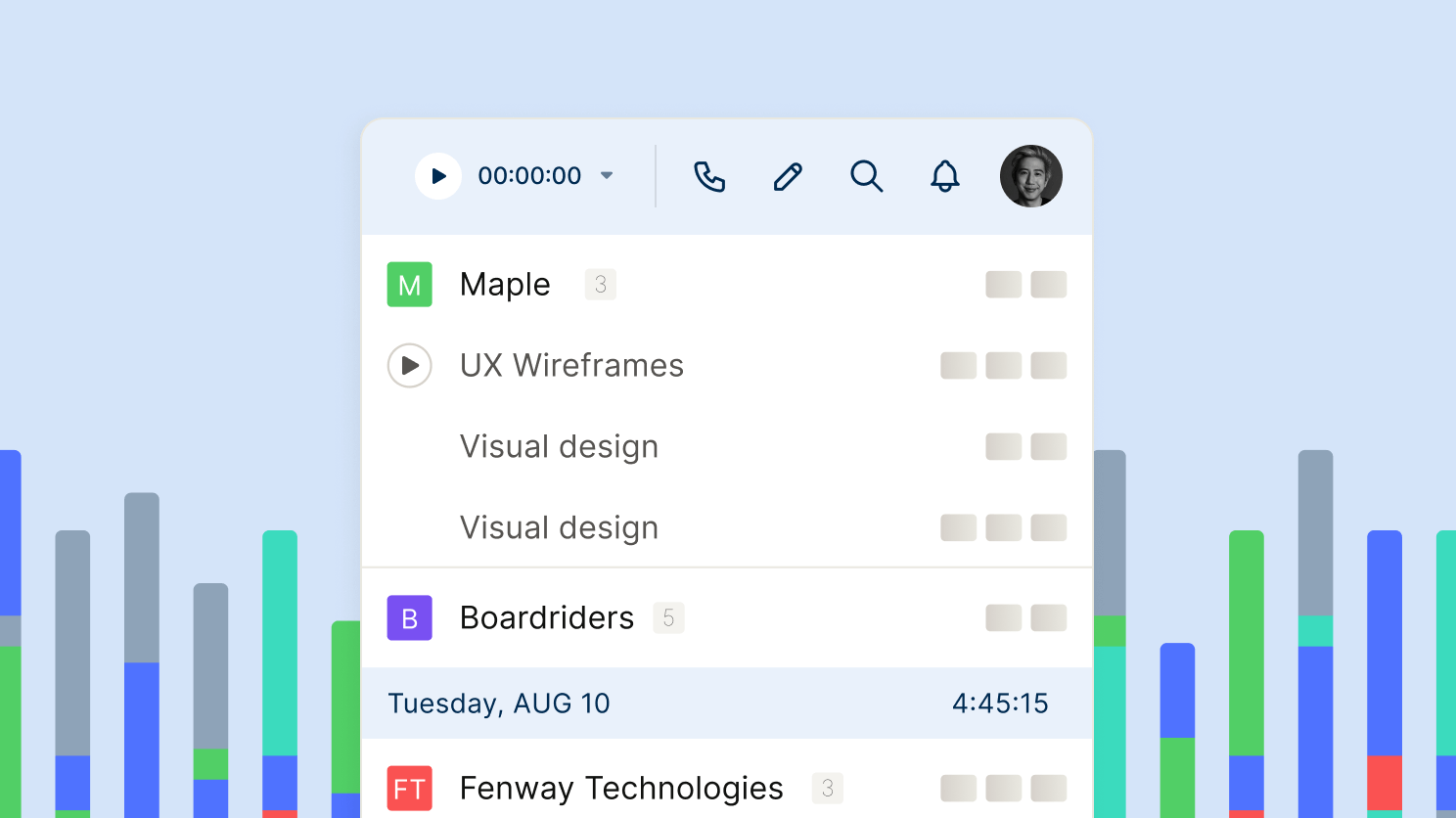Image resolution: width=1456 pixels, height=818 pixels.
Task: Select the first Visual design entry
Action: (x=559, y=447)
